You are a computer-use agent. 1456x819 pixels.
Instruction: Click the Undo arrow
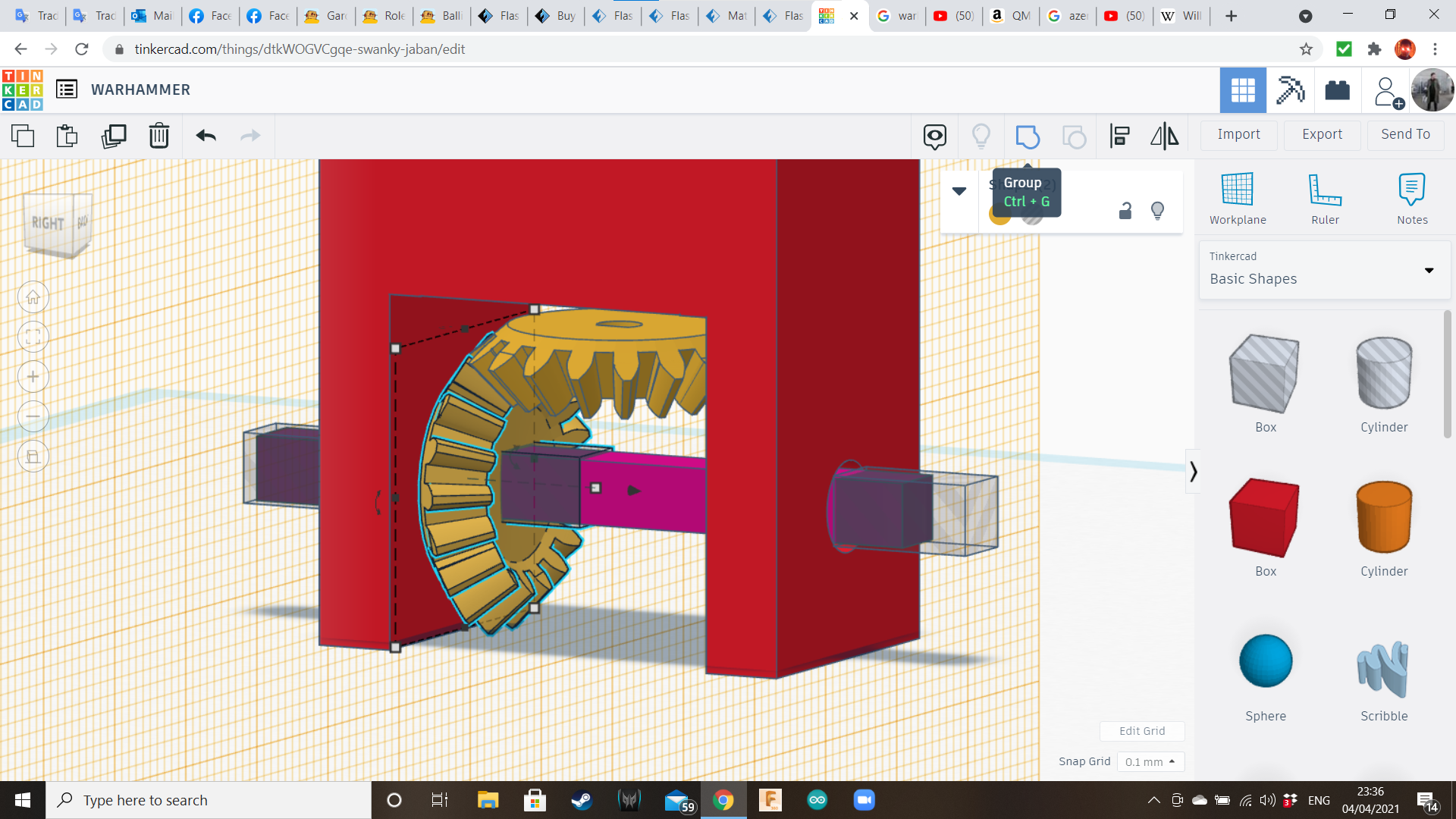[x=206, y=136]
